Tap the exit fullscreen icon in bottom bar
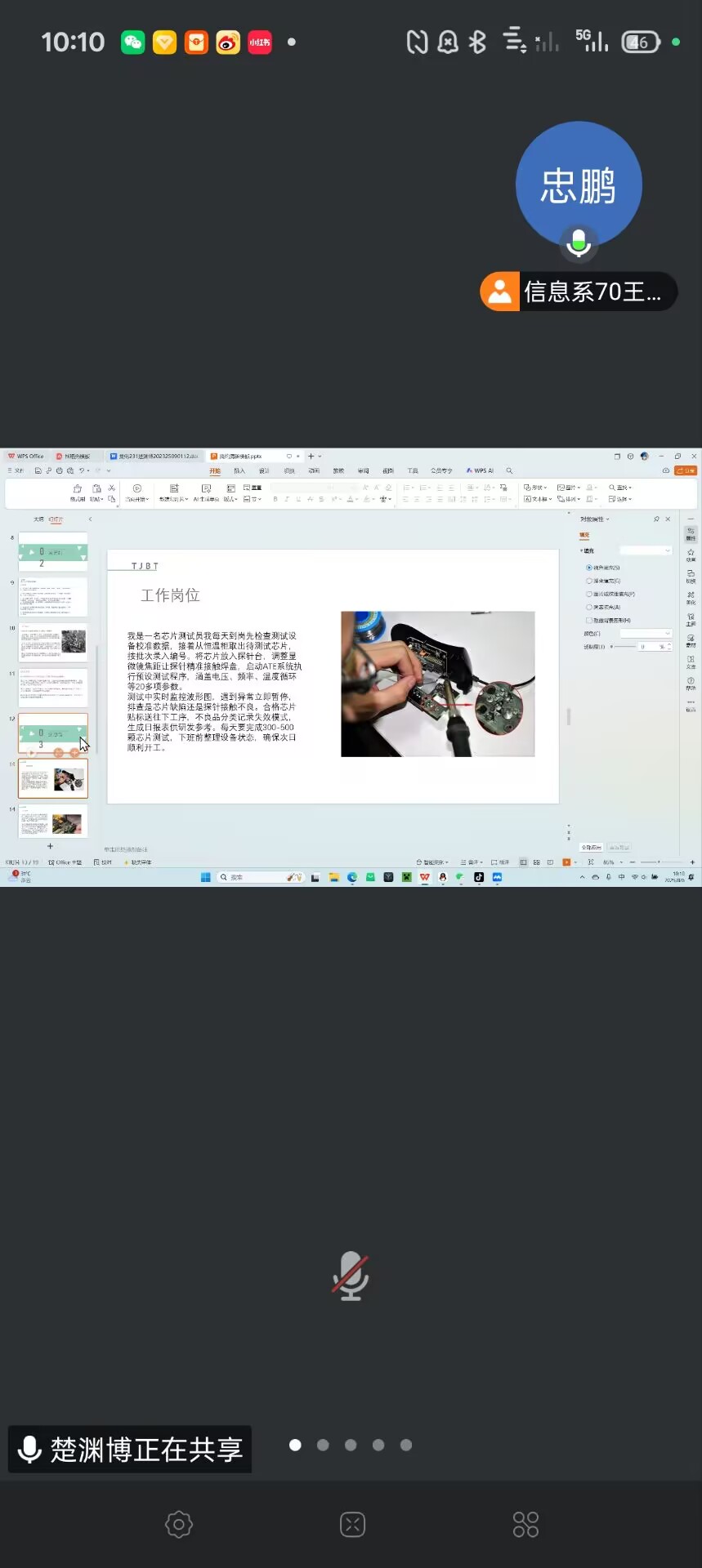Screen dimensions: 702x1568 (x=352, y=1524)
